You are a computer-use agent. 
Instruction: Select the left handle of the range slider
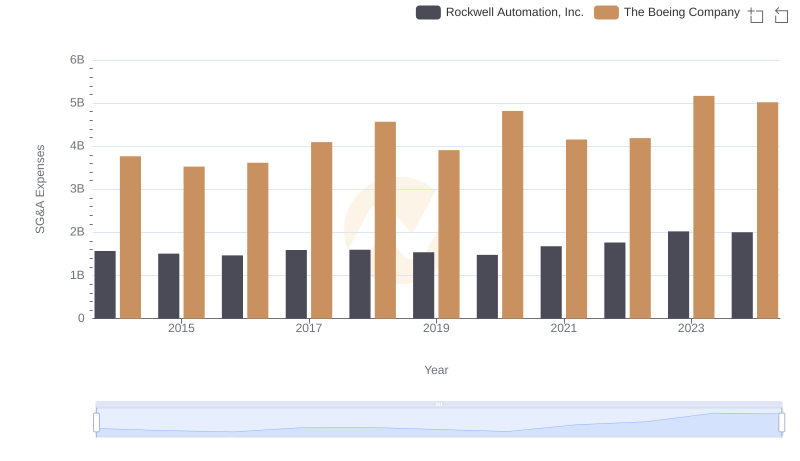[96, 422]
